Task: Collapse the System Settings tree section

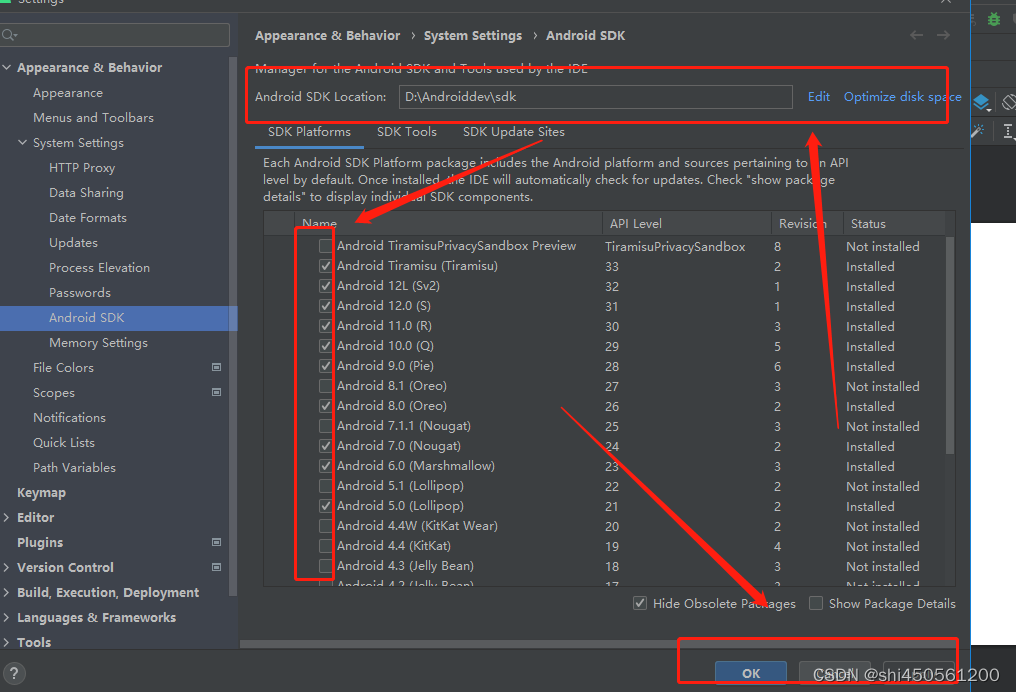Action: pyautogui.click(x=22, y=142)
